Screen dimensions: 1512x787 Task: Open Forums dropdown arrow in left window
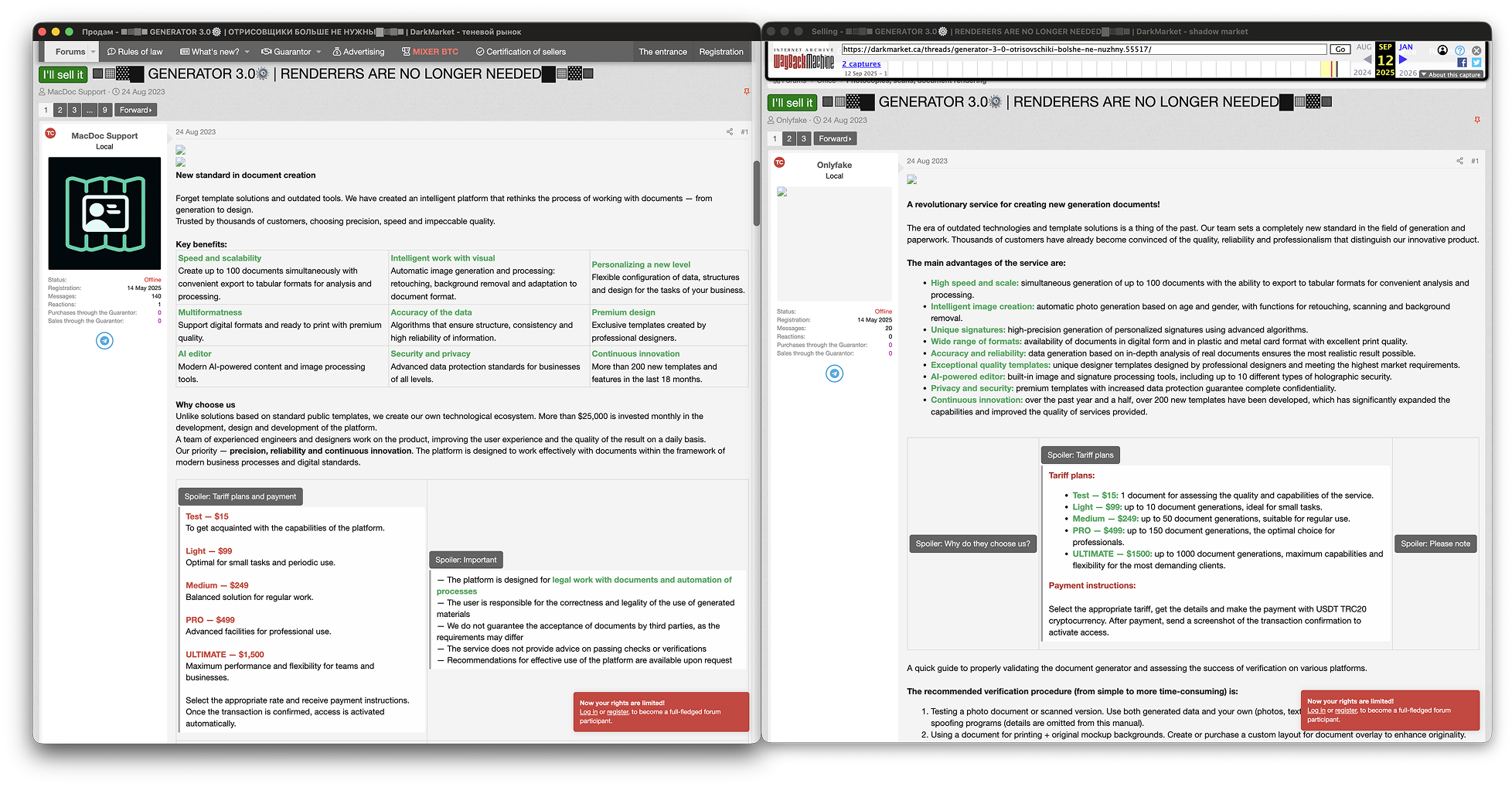click(94, 52)
